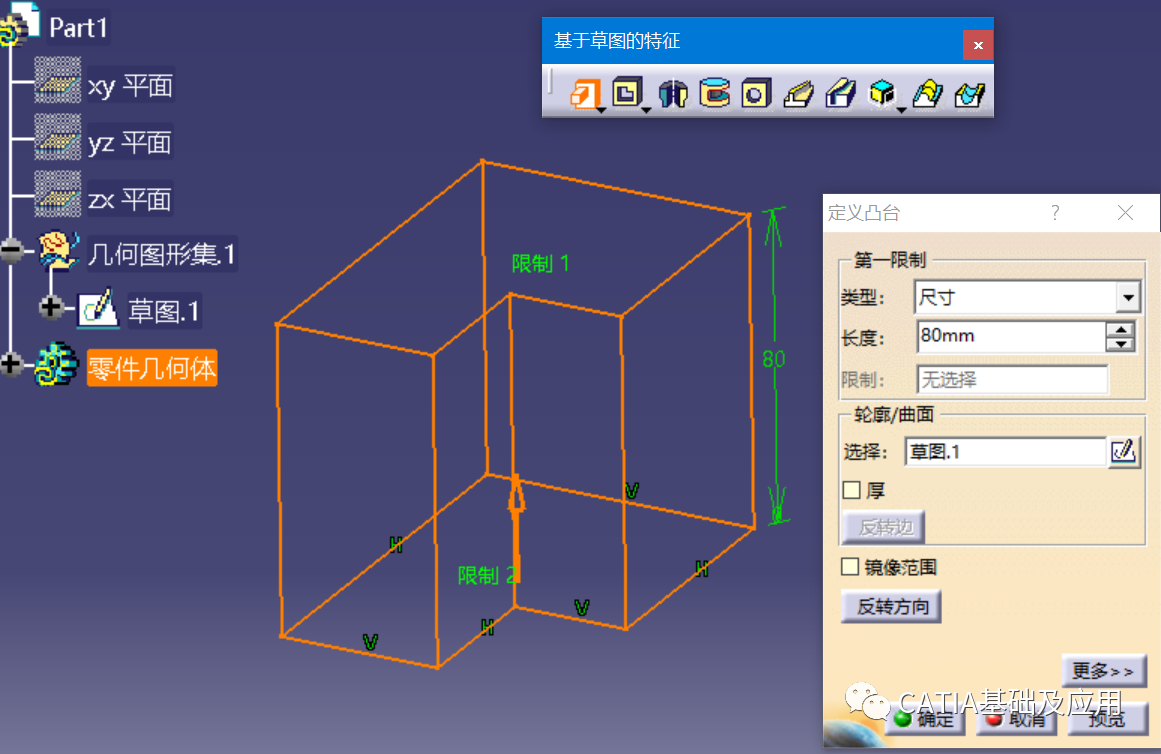This screenshot has width=1161, height=754.
Task: Select the highlighted 零件几何体 label
Action: click(152, 368)
